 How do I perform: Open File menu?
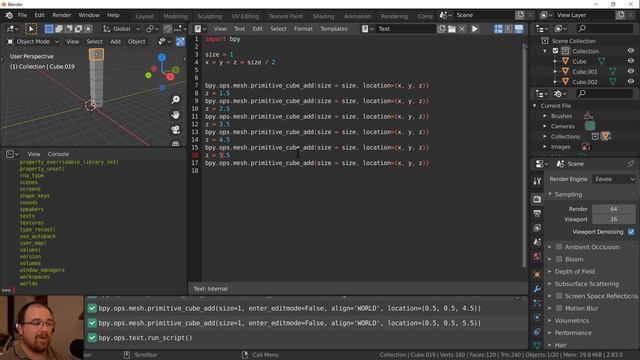tap(22, 15)
